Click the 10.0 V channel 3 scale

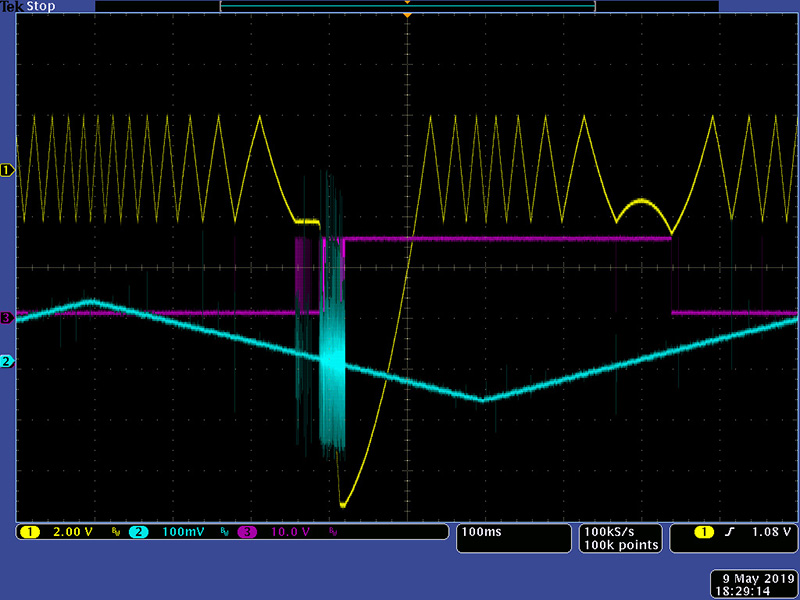click(291, 532)
